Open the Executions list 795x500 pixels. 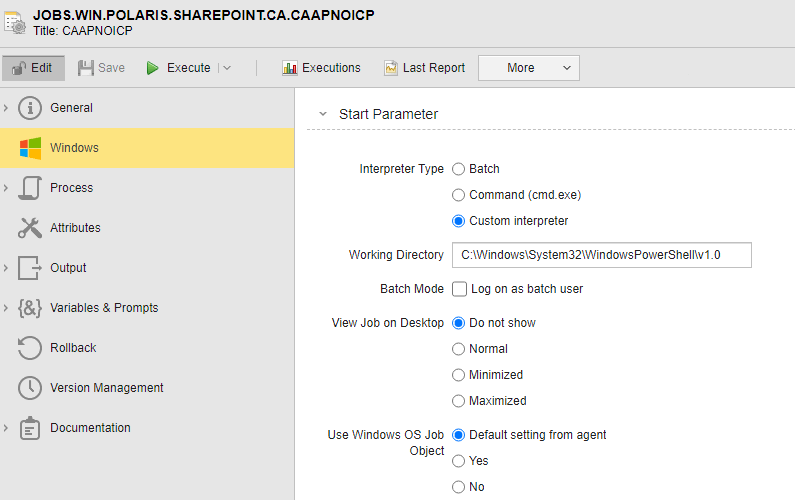[321, 68]
